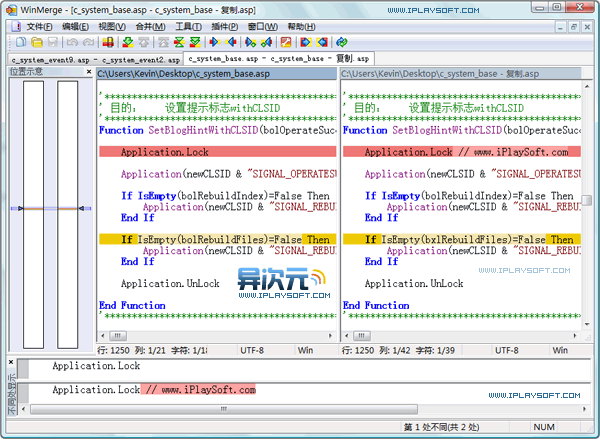Click the orange diff marker in location pane

point(51,209)
